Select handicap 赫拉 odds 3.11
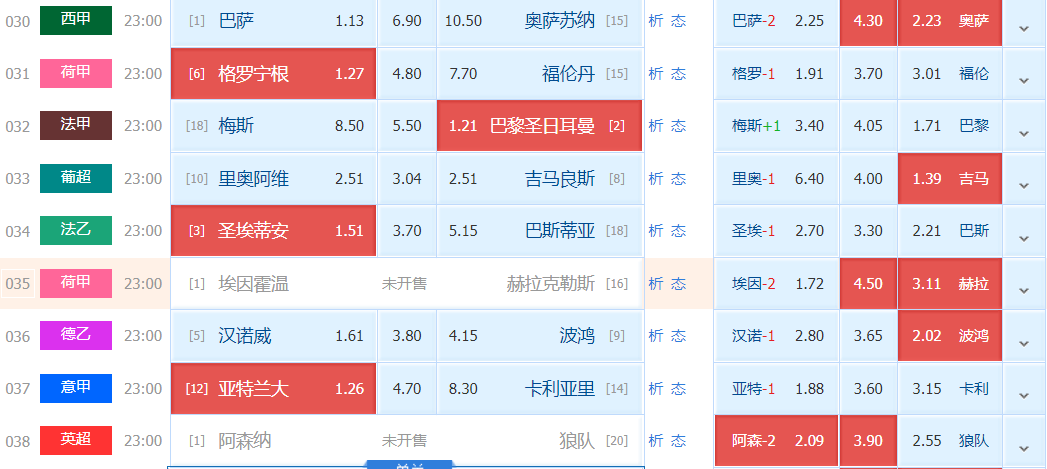Image resolution: width=1047 pixels, height=469 pixels. (950, 283)
